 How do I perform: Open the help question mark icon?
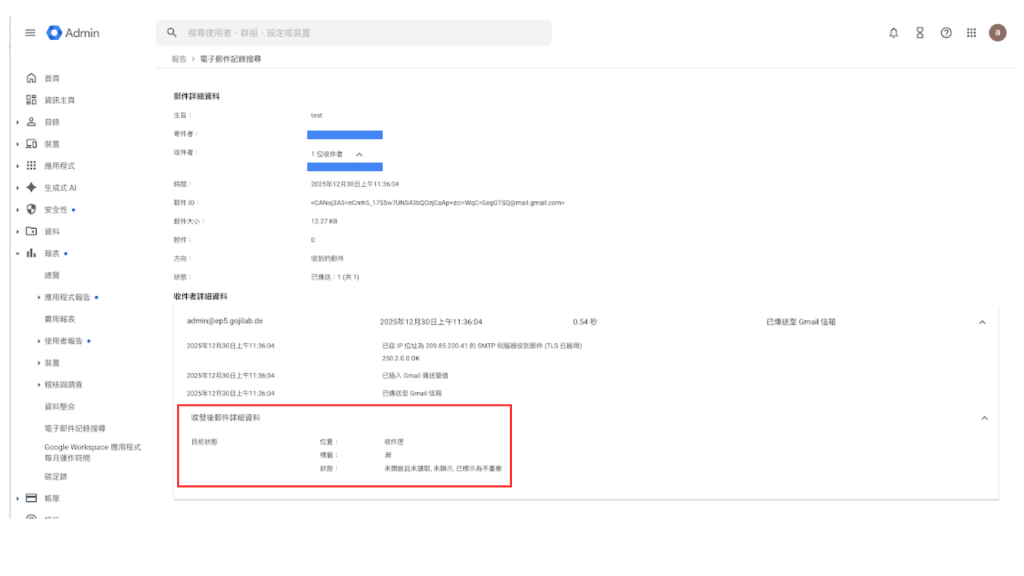pos(946,33)
